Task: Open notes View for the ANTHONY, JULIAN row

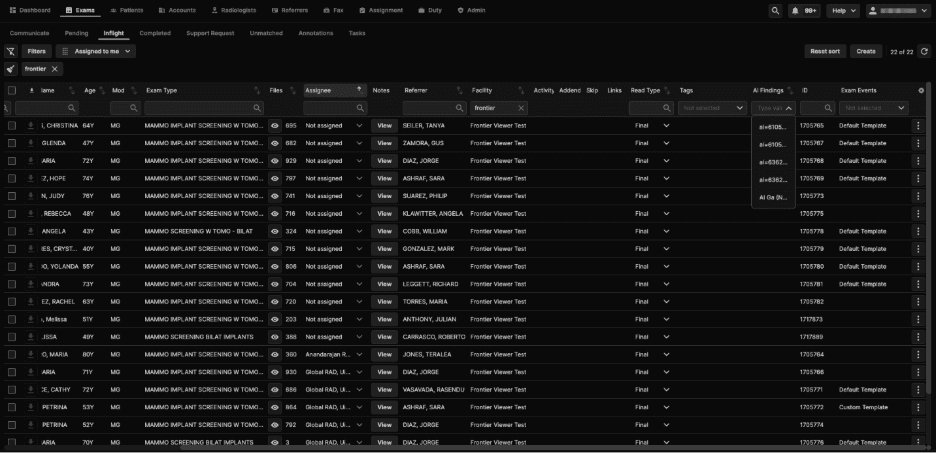Action: click(384, 319)
